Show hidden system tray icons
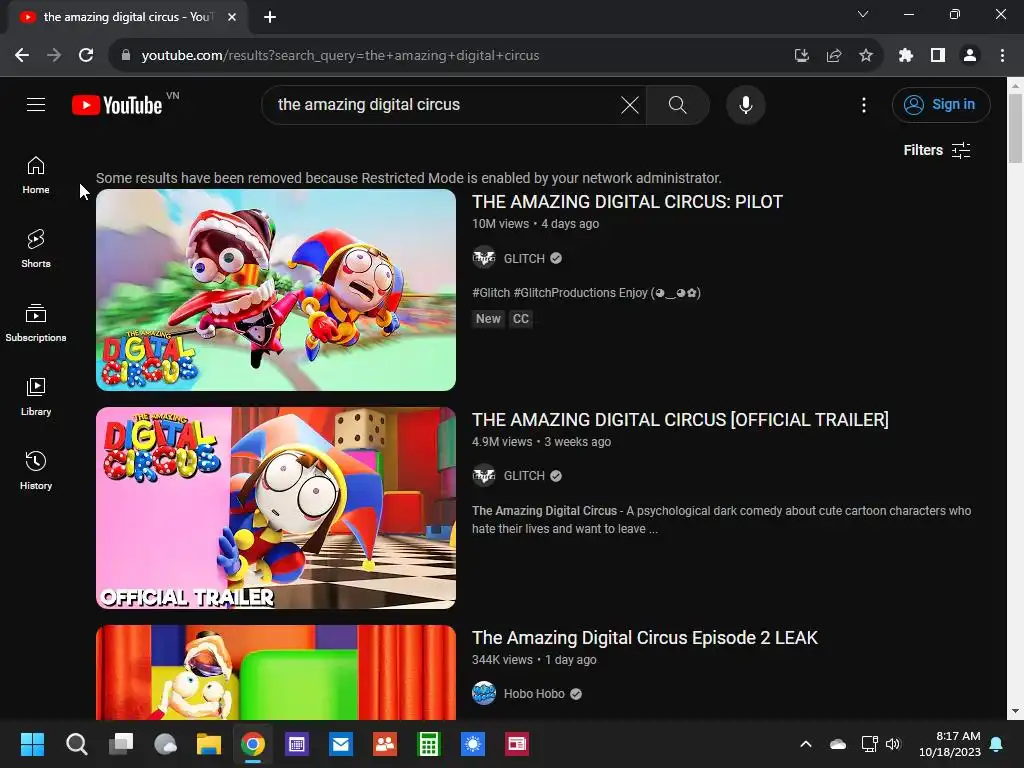 coord(806,744)
